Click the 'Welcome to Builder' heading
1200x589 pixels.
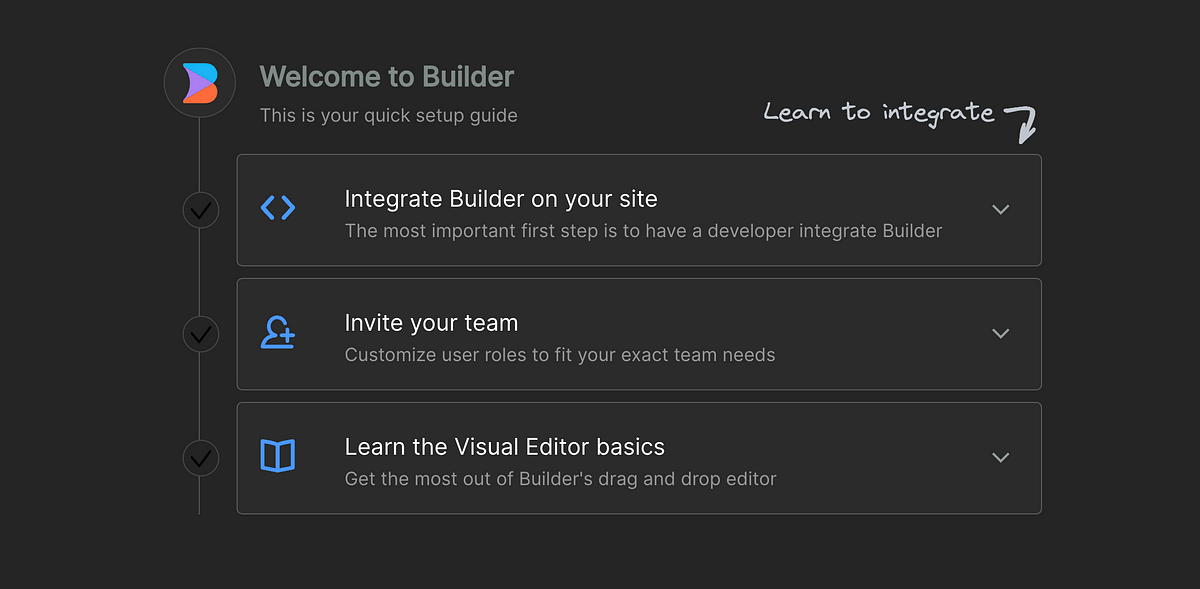387,76
